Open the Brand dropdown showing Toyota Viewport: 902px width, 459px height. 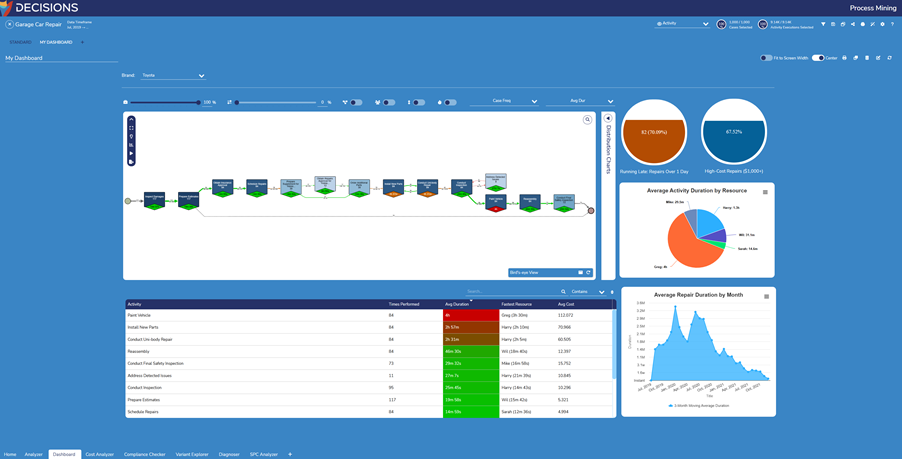click(173, 75)
